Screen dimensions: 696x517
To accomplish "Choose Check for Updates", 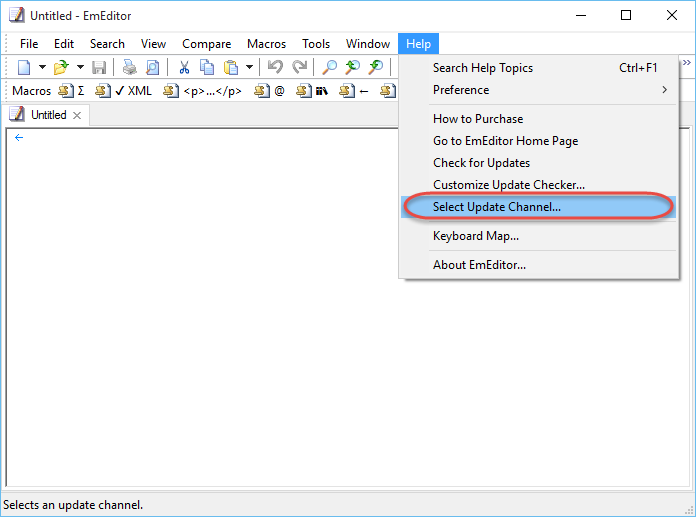I will tap(539, 163).
